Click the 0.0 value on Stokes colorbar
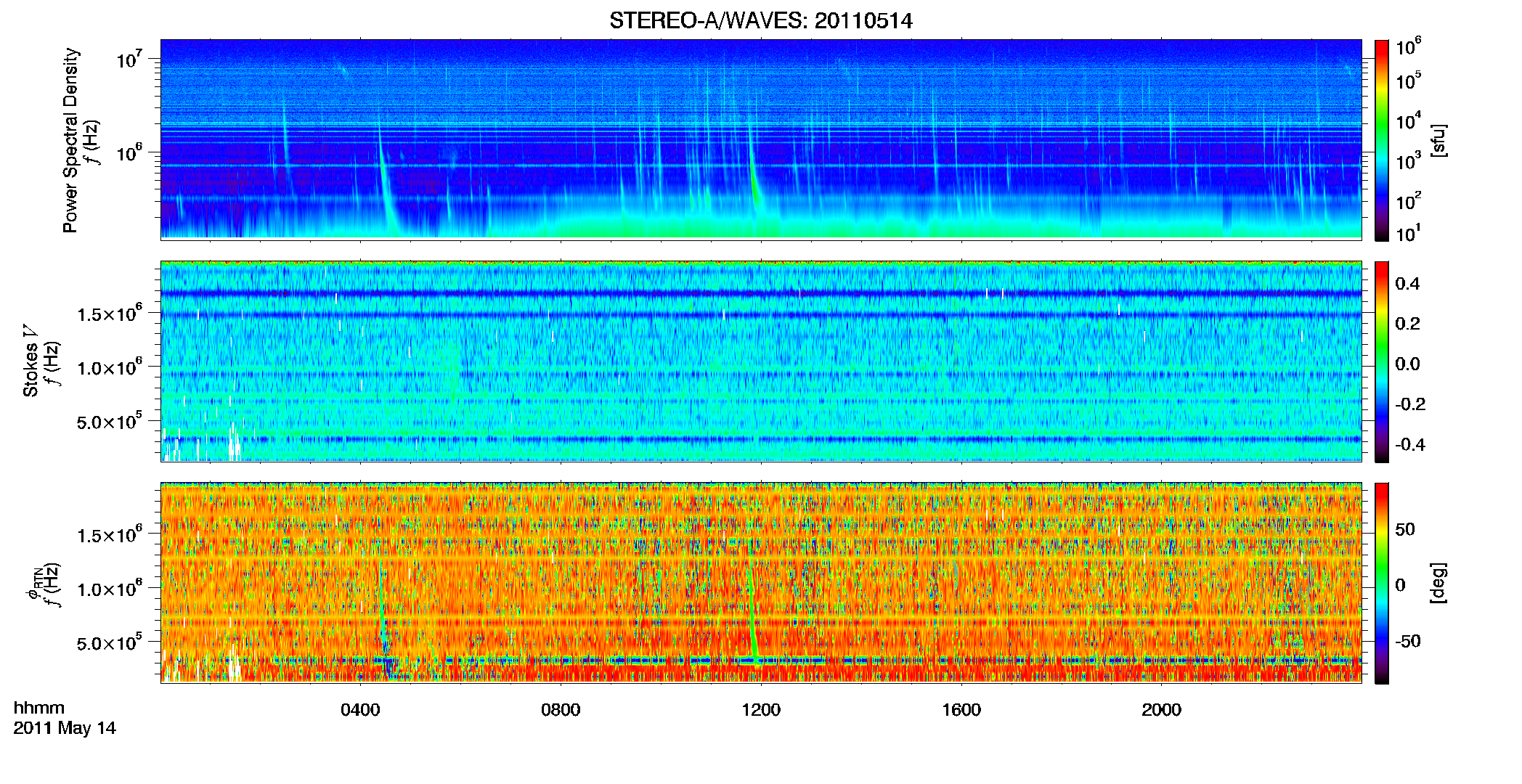The image size is (1522, 784). 1407,364
